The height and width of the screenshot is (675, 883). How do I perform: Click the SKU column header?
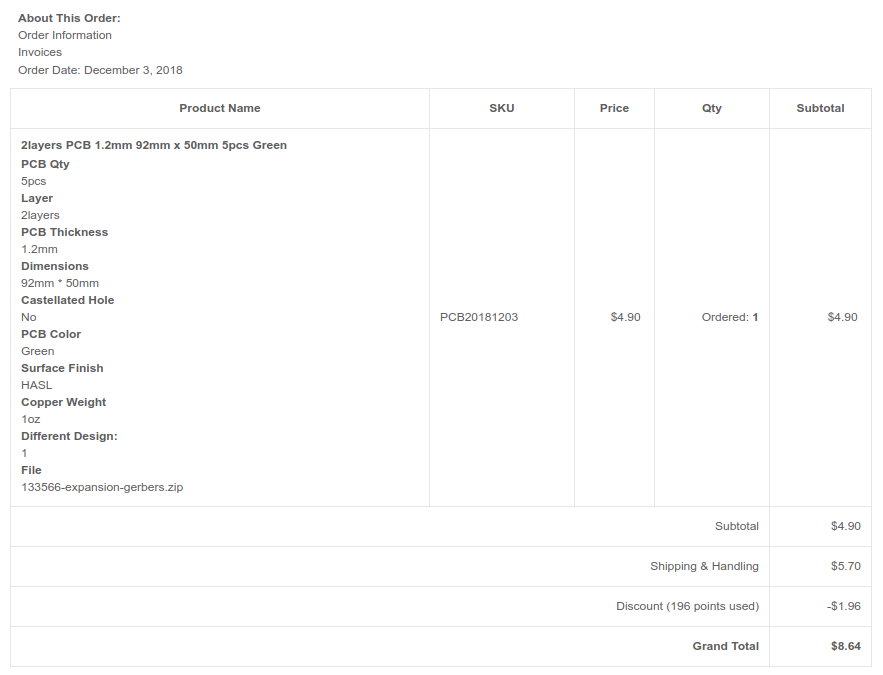coord(502,108)
